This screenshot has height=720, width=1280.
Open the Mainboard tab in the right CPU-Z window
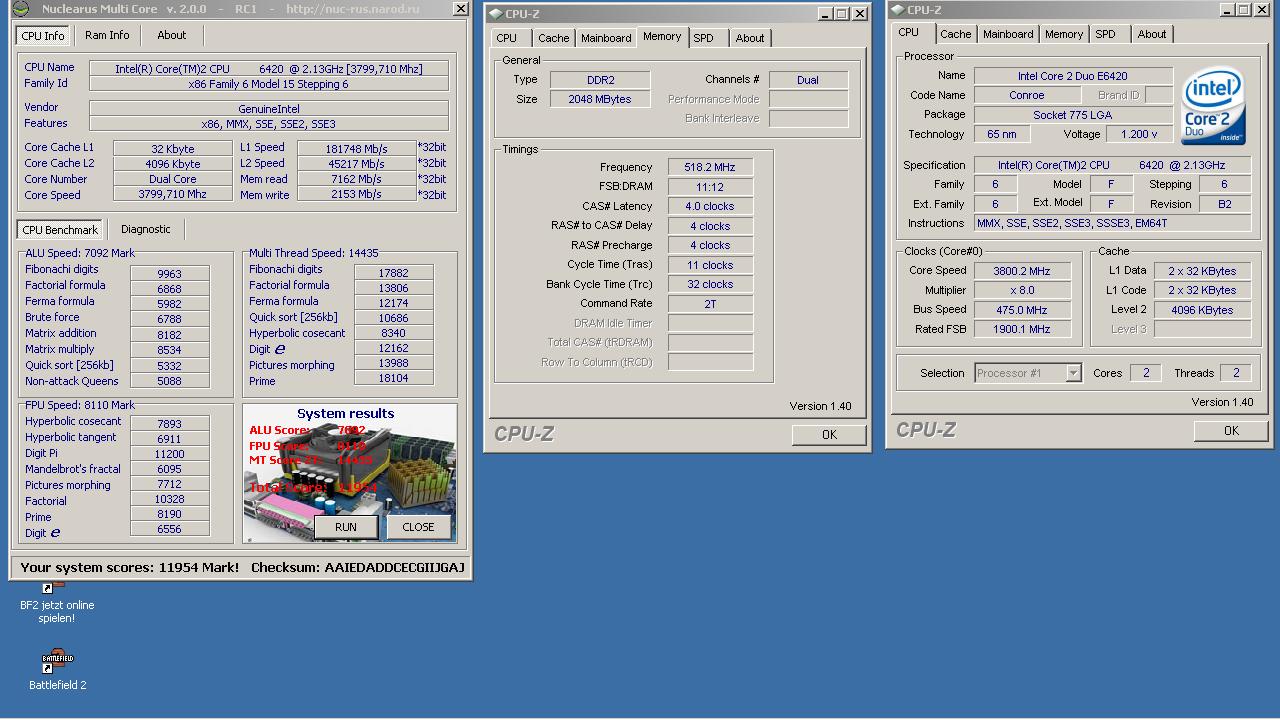tap(1008, 34)
